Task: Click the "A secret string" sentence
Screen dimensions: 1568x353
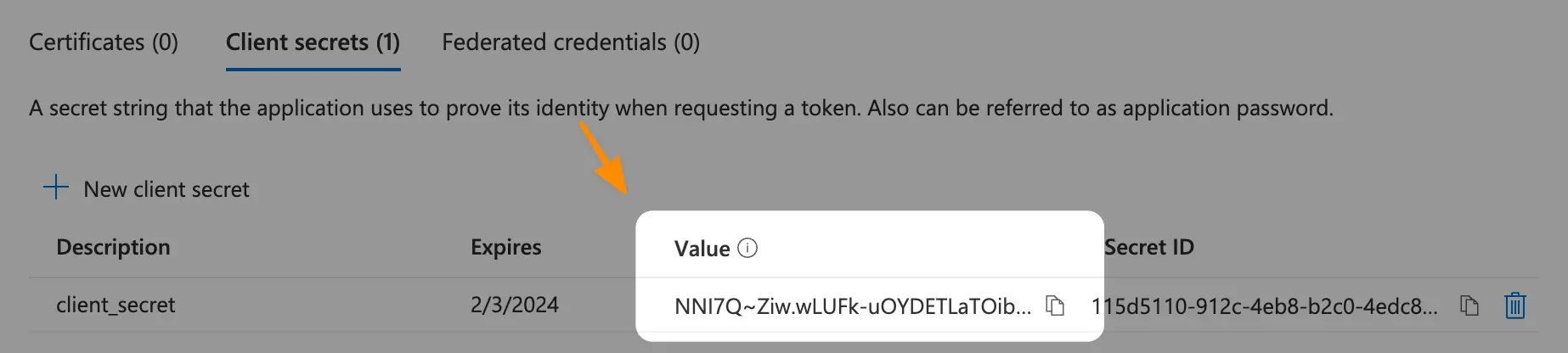Action: [442, 109]
